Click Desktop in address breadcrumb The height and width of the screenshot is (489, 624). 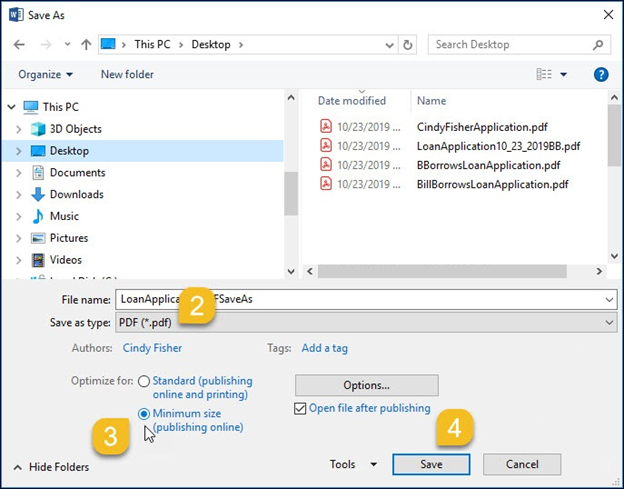pyautogui.click(x=211, y=44)
